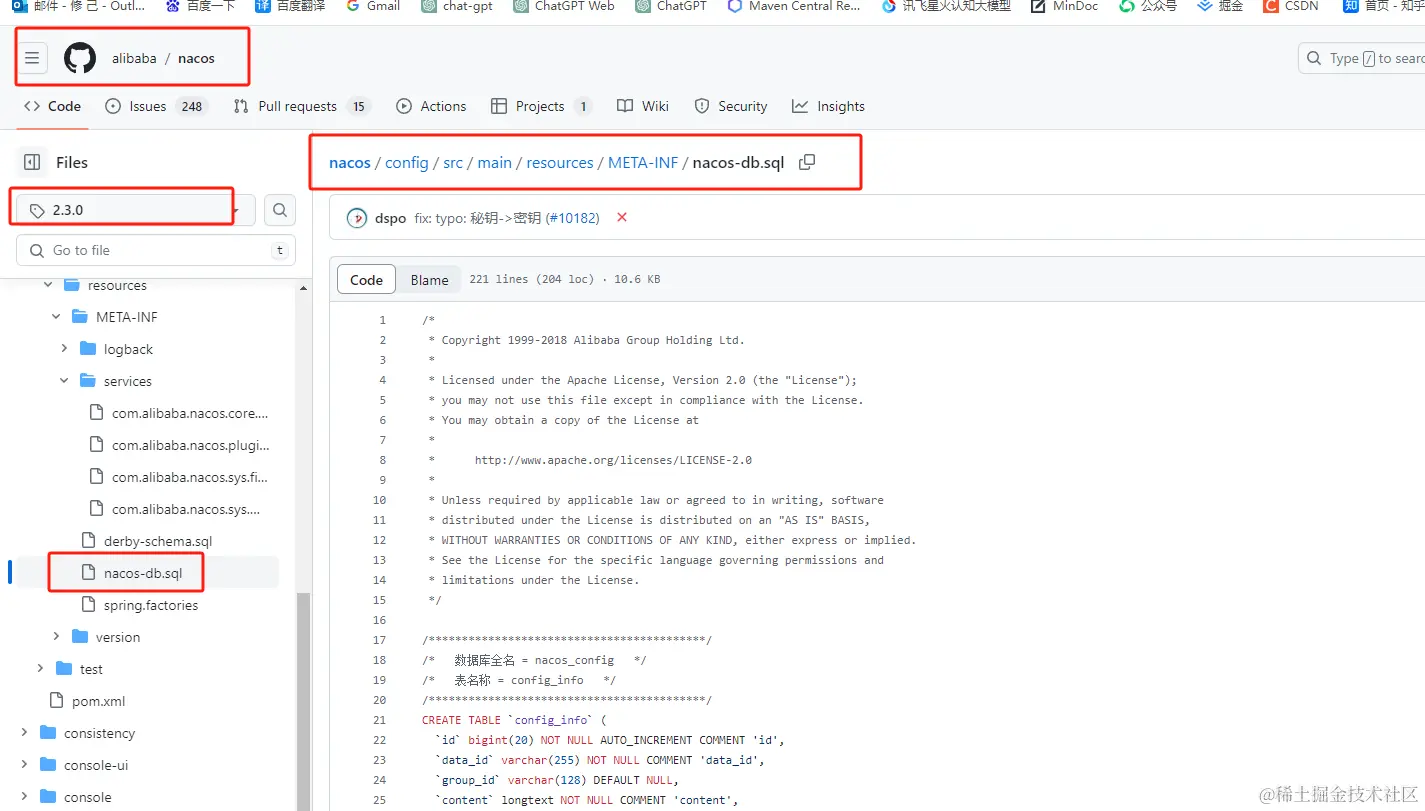Open nacos-db.sql in file tree

(x=143, y=573)
